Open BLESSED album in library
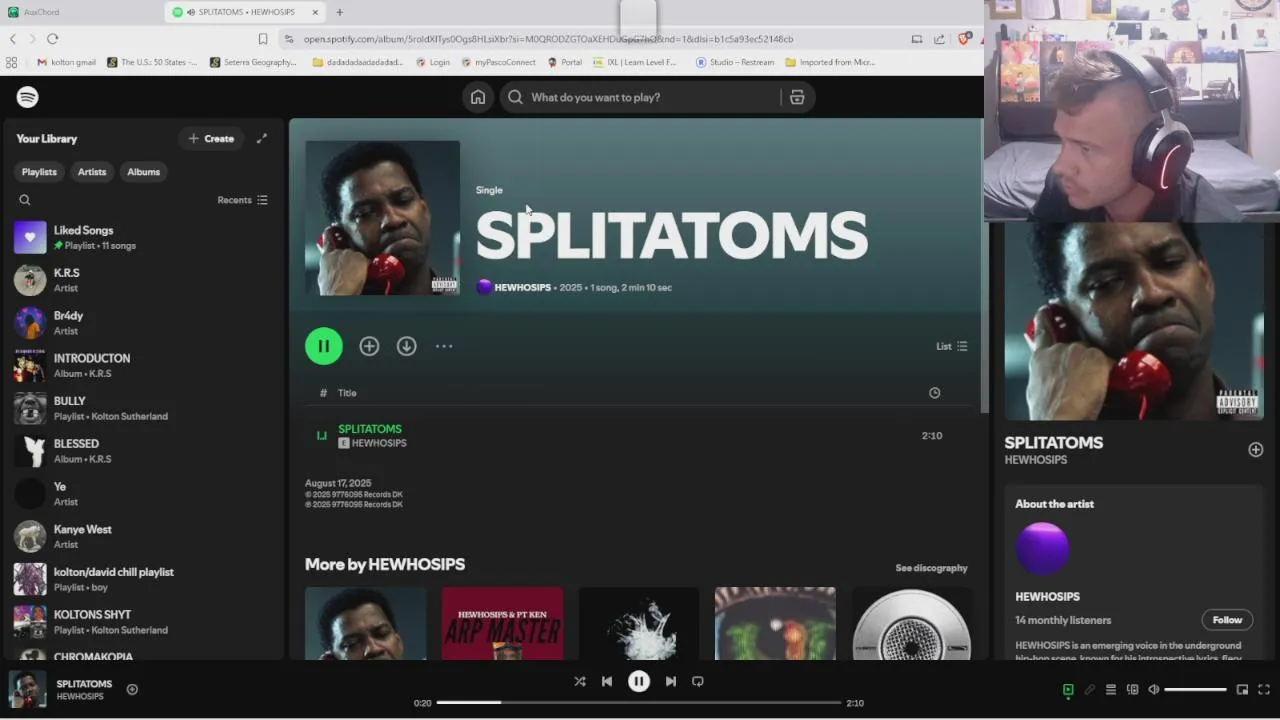This screenshot has width=1280, height=720. [x=145, y=451]
